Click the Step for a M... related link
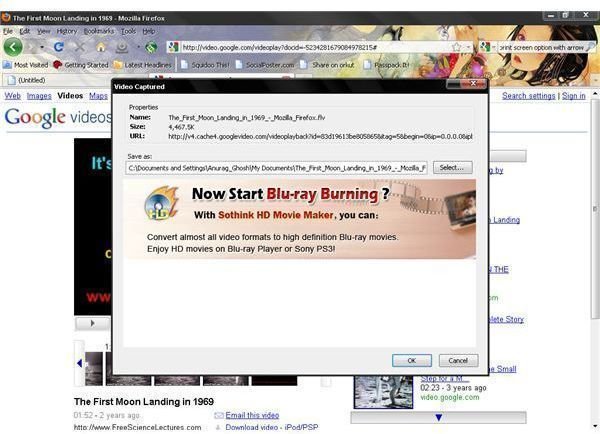The width and height of the screenshot is (600, 434). coord(444,379)
